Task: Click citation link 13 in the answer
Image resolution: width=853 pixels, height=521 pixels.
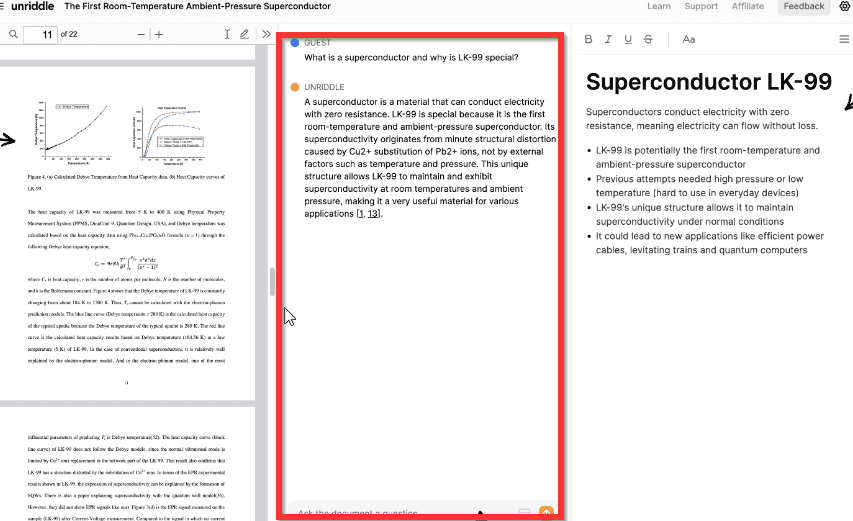Action: pyautogui.click(x=373, y=214)
